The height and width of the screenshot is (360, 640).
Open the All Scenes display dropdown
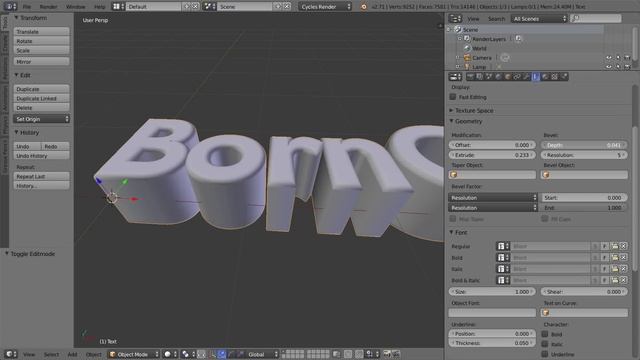tap(539, 19)
